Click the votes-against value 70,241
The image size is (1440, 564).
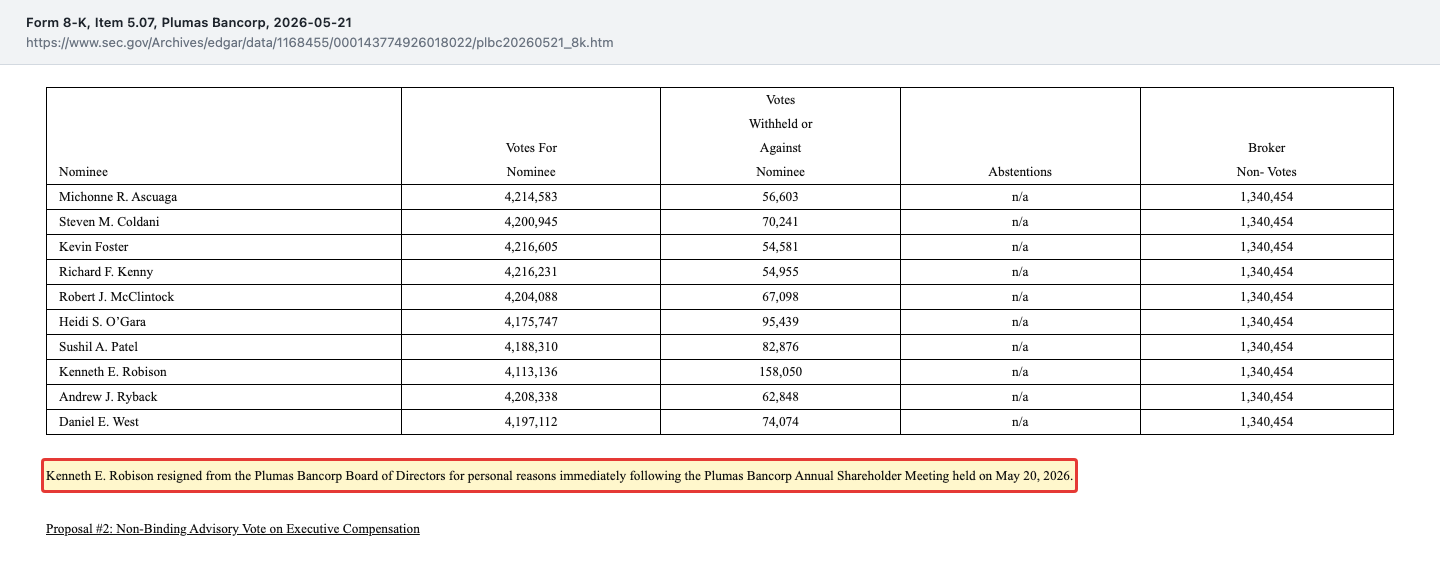[780, 222]
